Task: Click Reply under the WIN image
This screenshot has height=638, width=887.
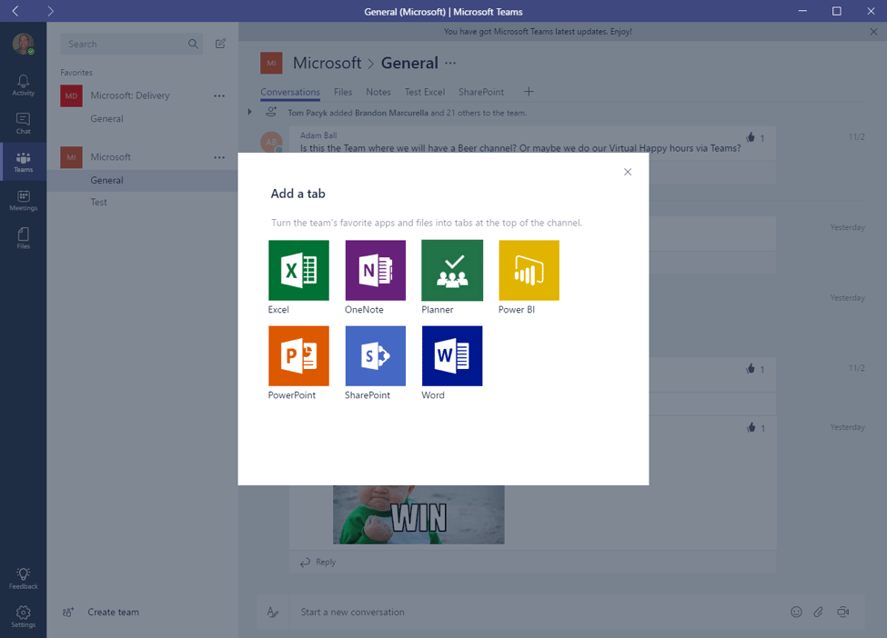Action: point(318,562)
